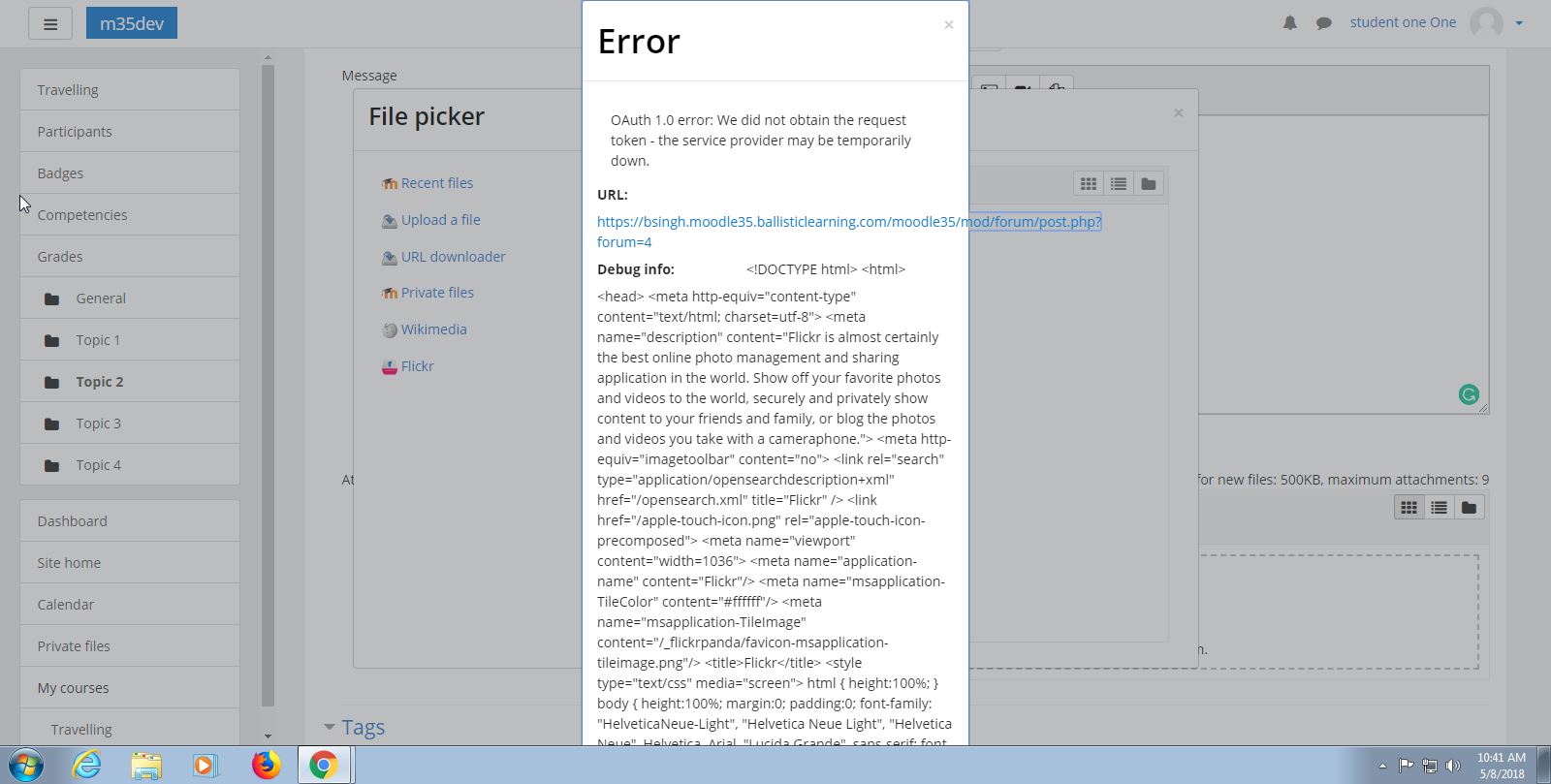Go to Topic 3 section
This screenshot has width=1551, height=784.
(x=130, y=423)
